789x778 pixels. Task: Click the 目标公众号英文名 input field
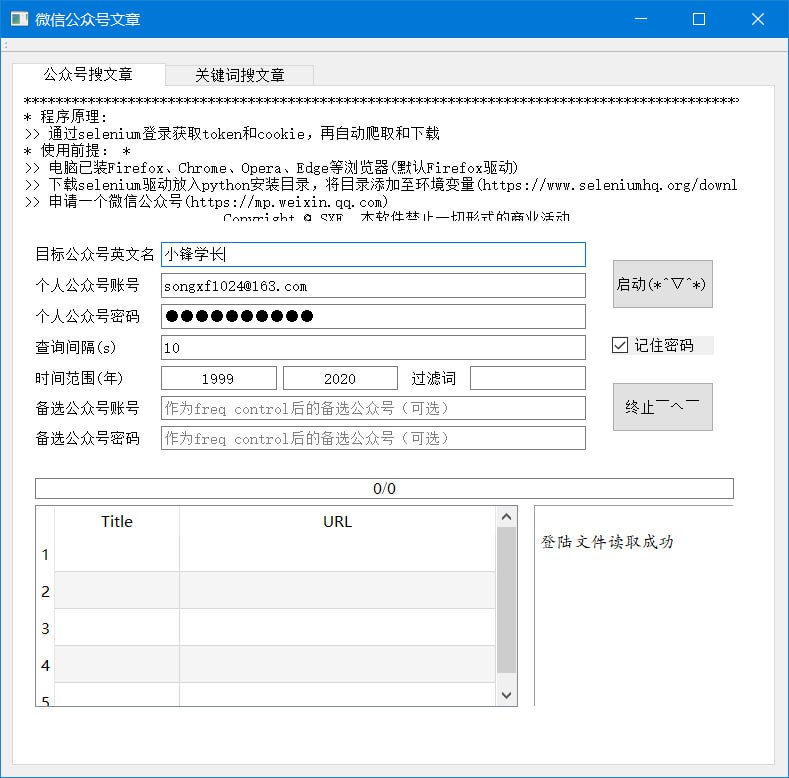point(373,255)
